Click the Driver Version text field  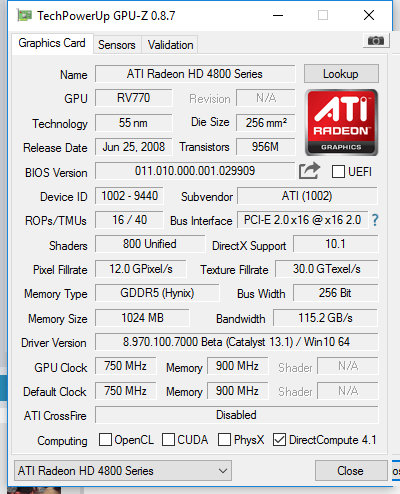237,342
